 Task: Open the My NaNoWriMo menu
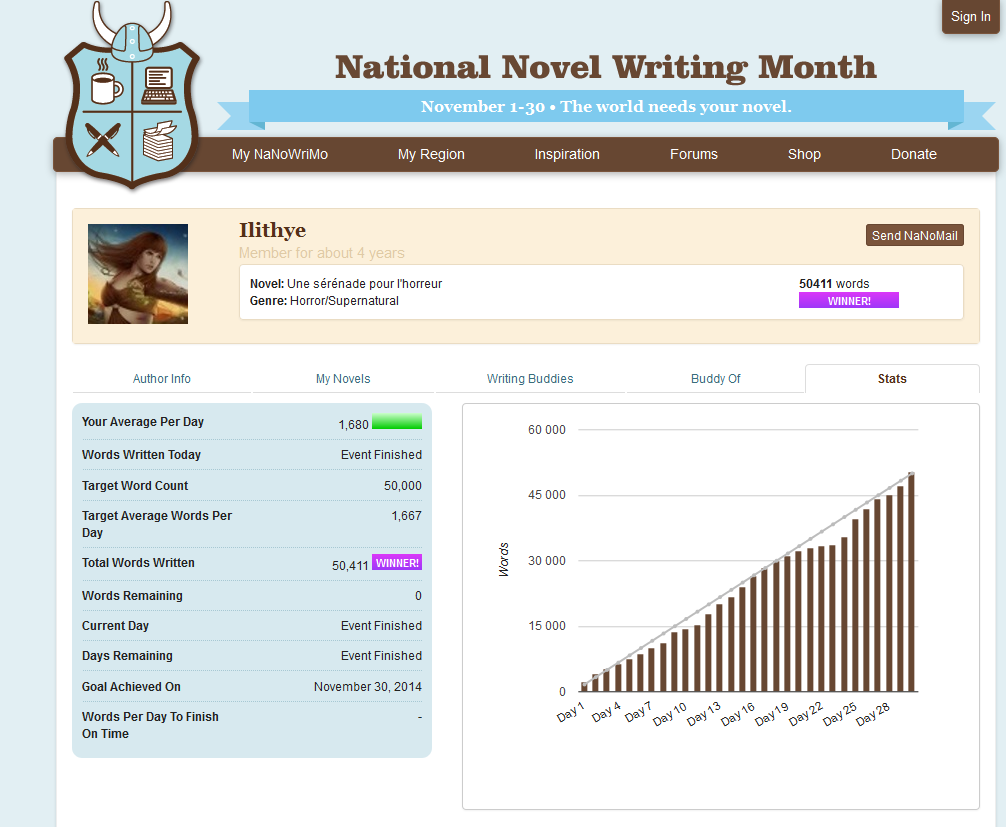(280, 154)
